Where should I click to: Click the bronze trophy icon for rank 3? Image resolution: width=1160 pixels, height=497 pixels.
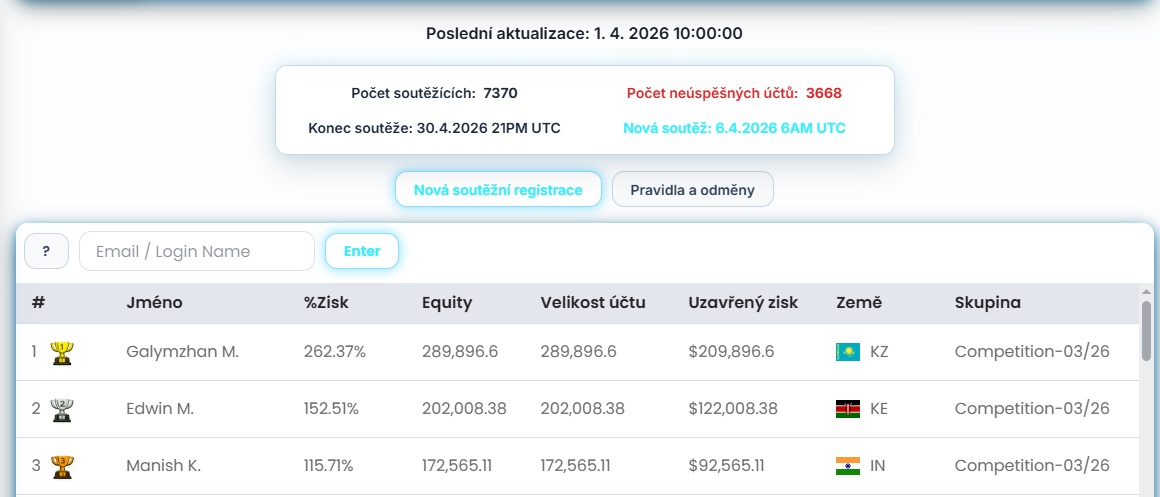62,466
